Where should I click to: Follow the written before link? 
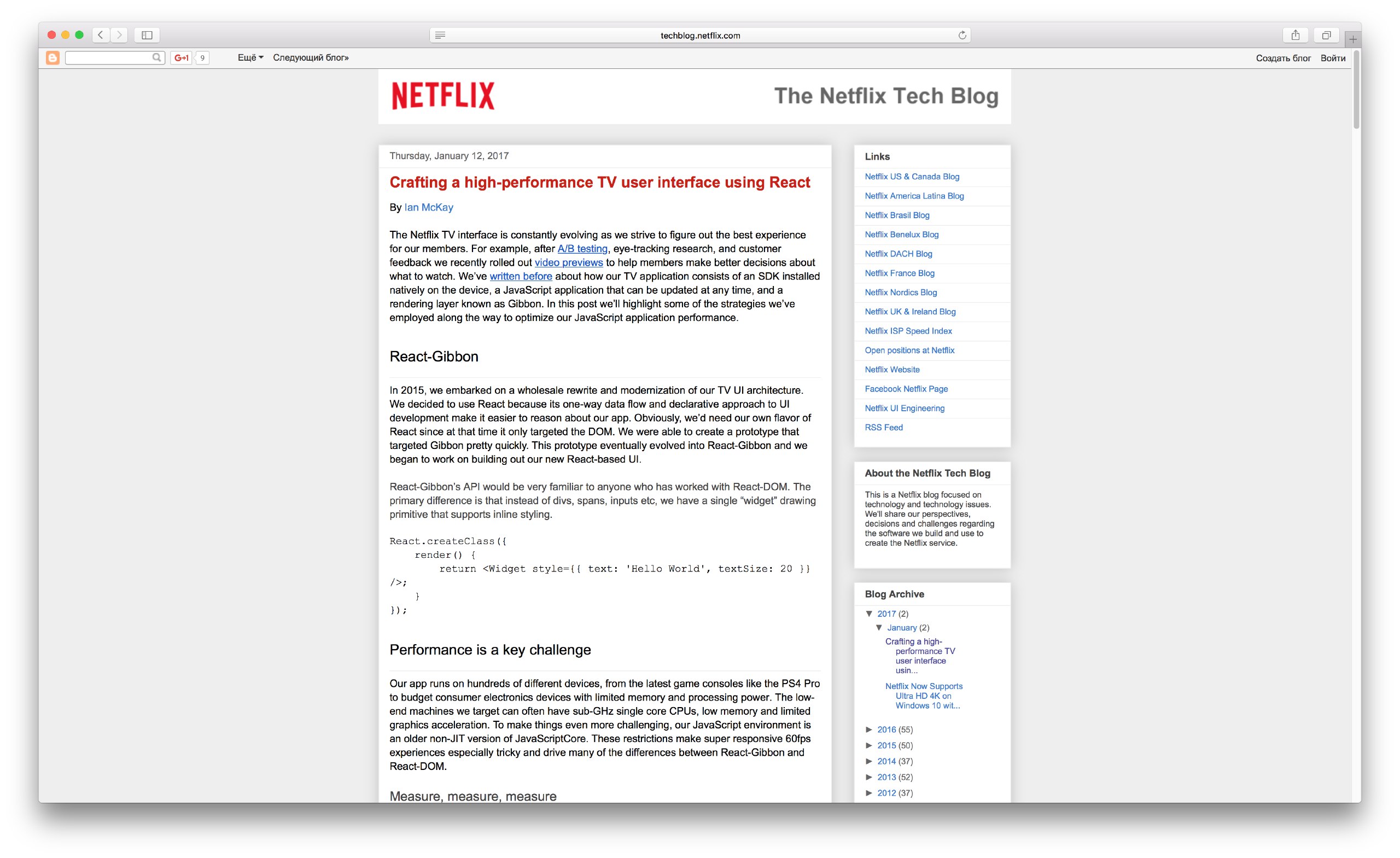point(521,276)
